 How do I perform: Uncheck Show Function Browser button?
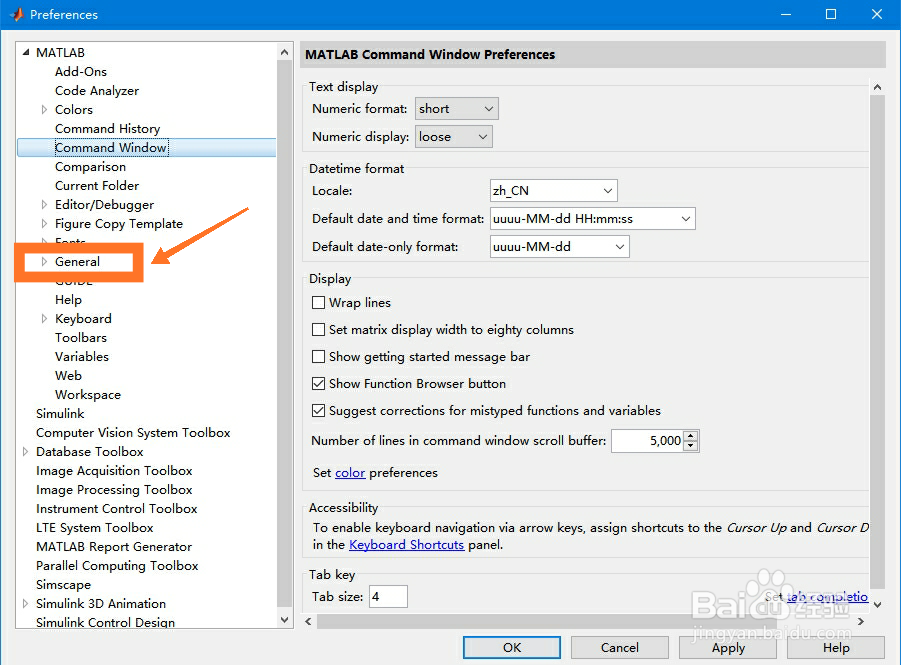318,383
